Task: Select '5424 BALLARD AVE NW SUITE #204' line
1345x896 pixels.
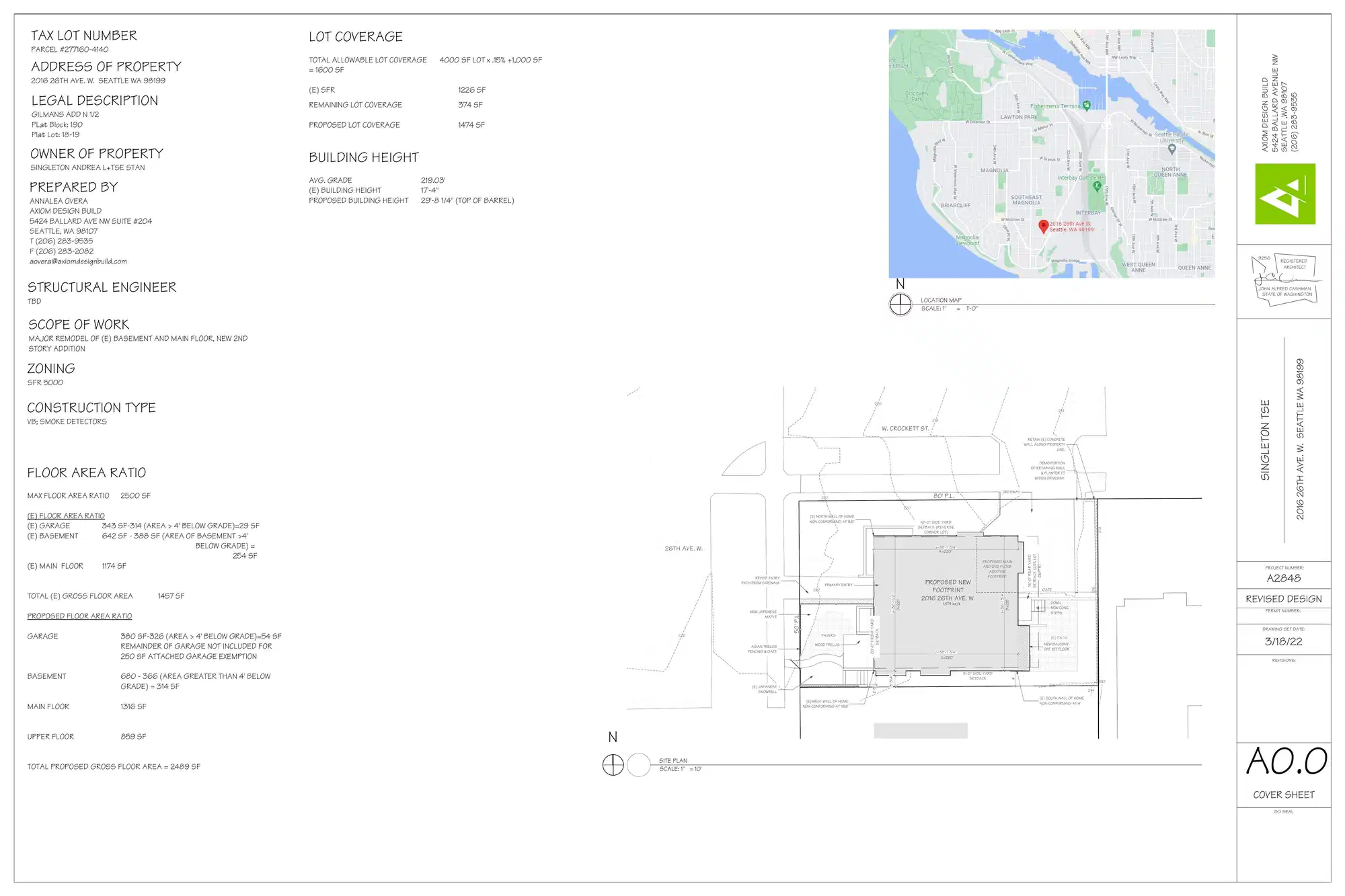Action: tap(91, 221)
